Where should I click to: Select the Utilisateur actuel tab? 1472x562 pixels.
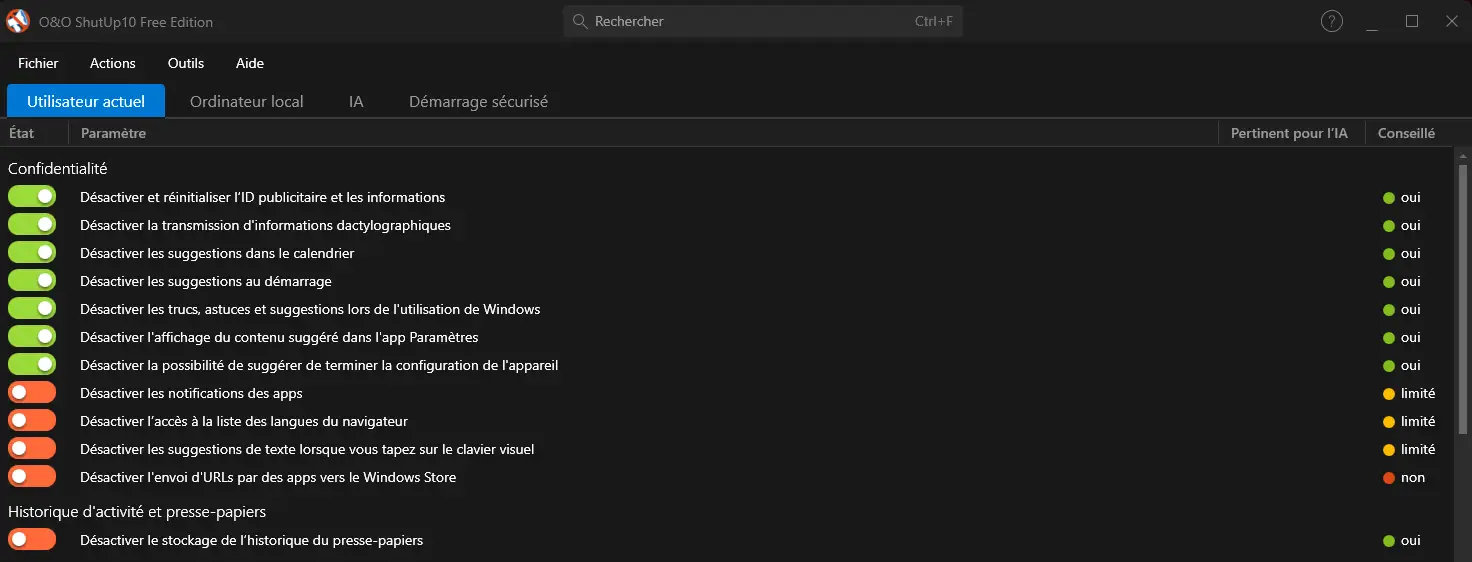[86, 101]
